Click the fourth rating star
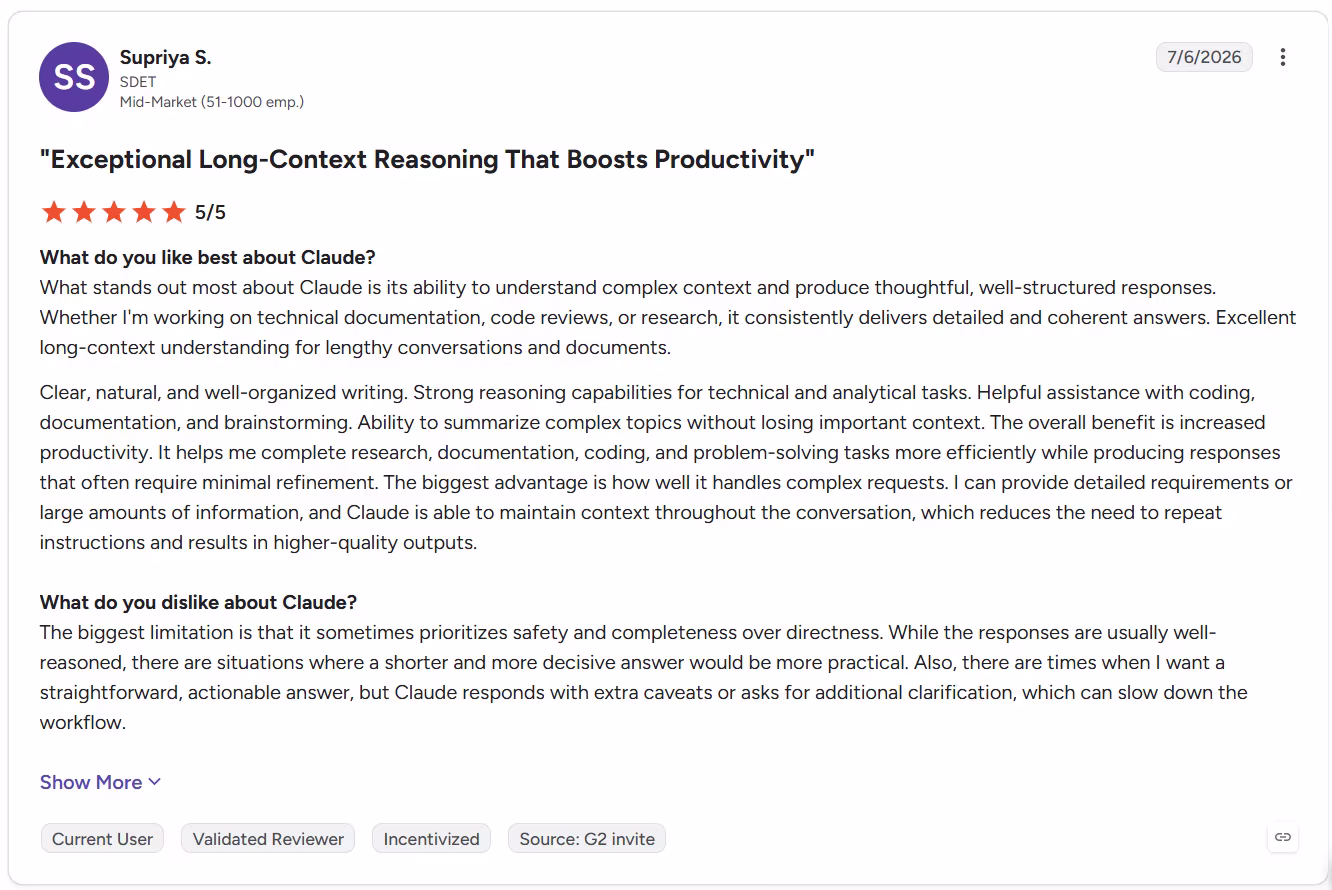Viewport: 1332px width, 890px height. [x=144, y=212]
